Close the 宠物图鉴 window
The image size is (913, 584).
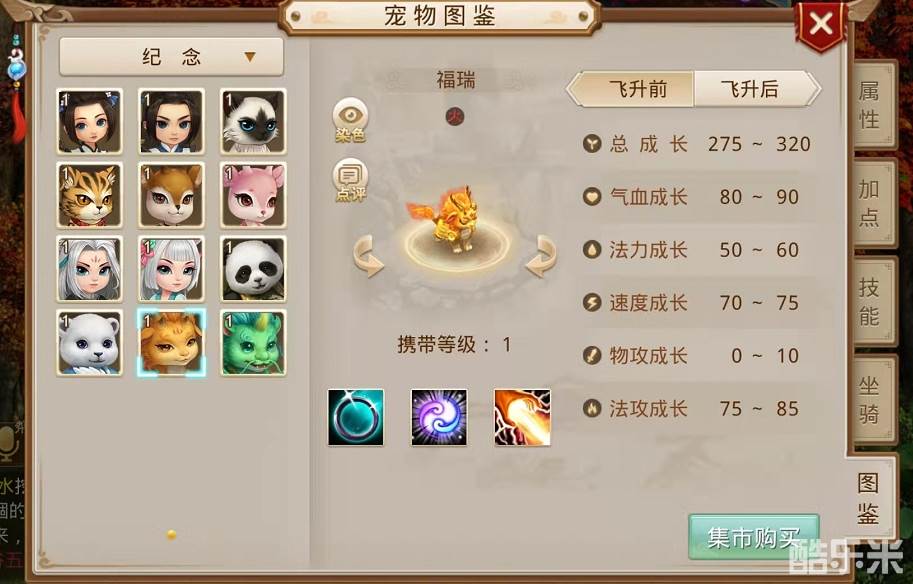[x=821, y=24]
